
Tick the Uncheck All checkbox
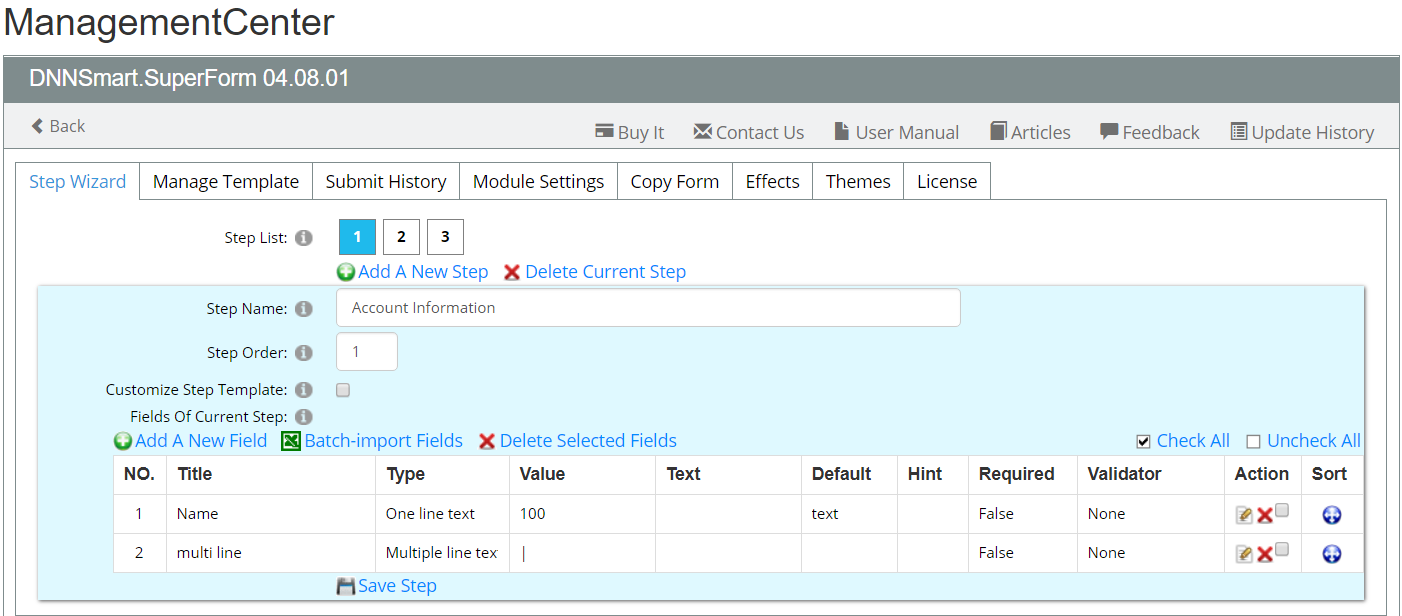[1253, 441]
